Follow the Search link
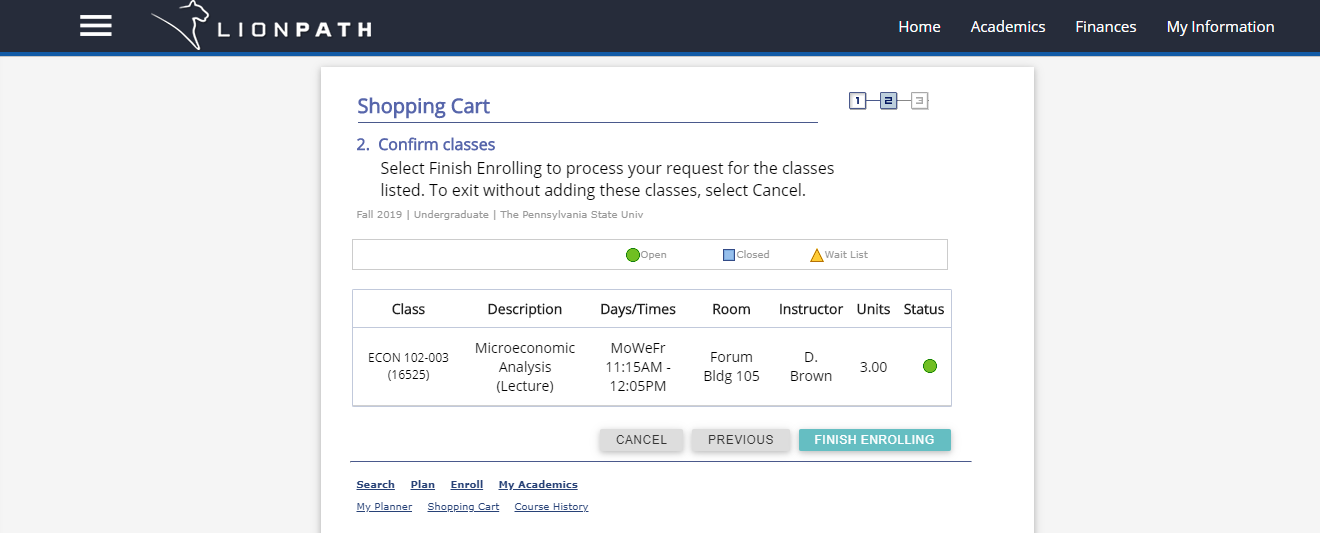The image size is (1320, 533). (375, 485)
